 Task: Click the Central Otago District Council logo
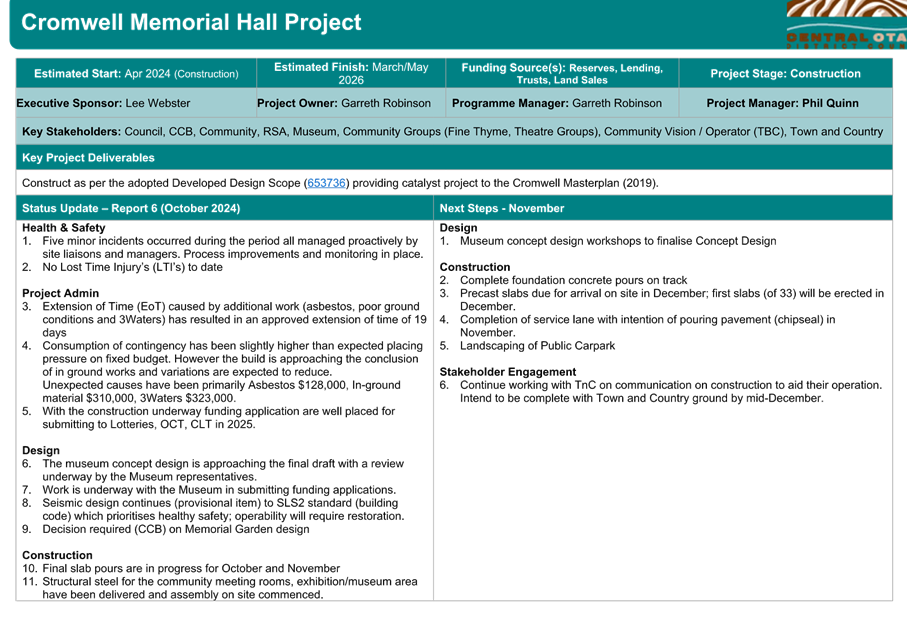(846, 24)
